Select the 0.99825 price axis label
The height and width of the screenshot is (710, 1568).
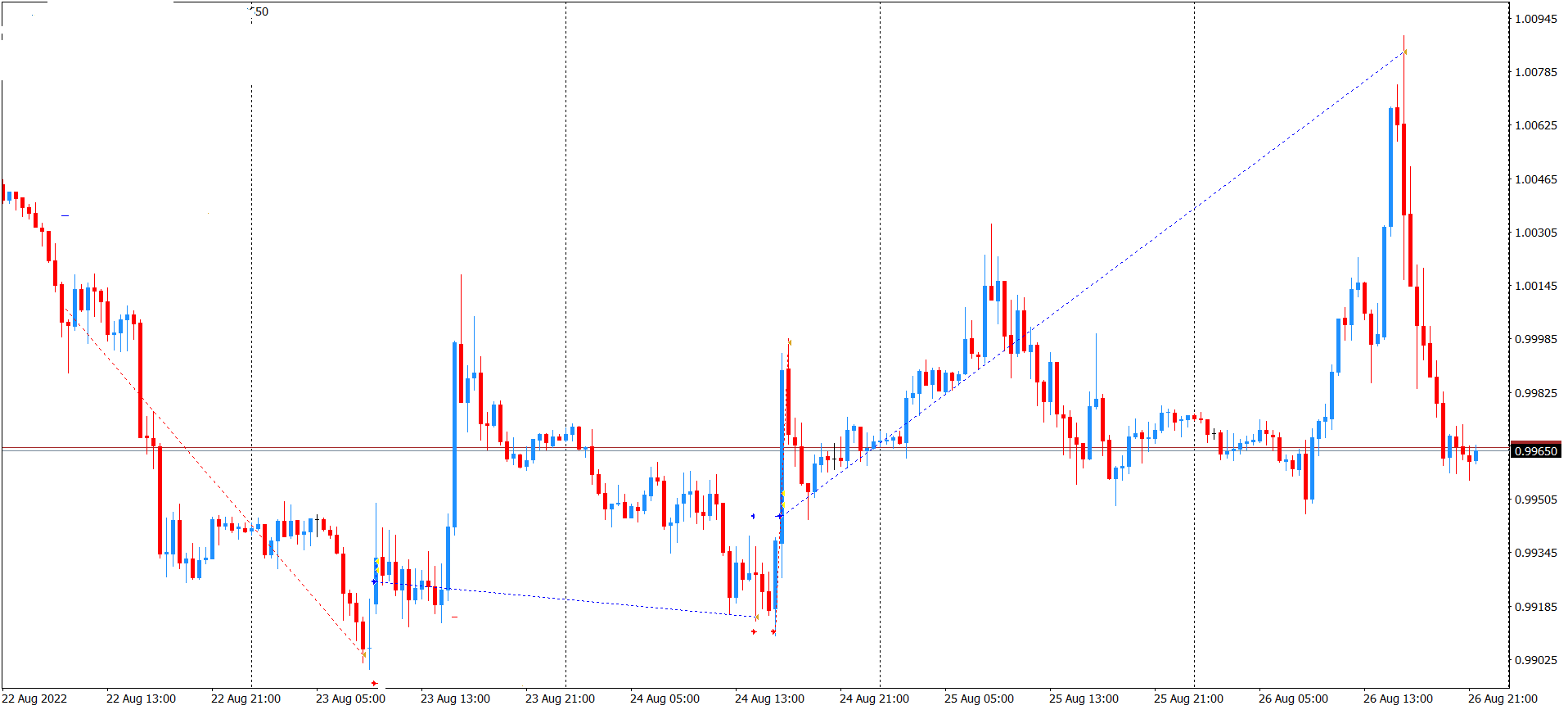click(x=1536, y=393)
